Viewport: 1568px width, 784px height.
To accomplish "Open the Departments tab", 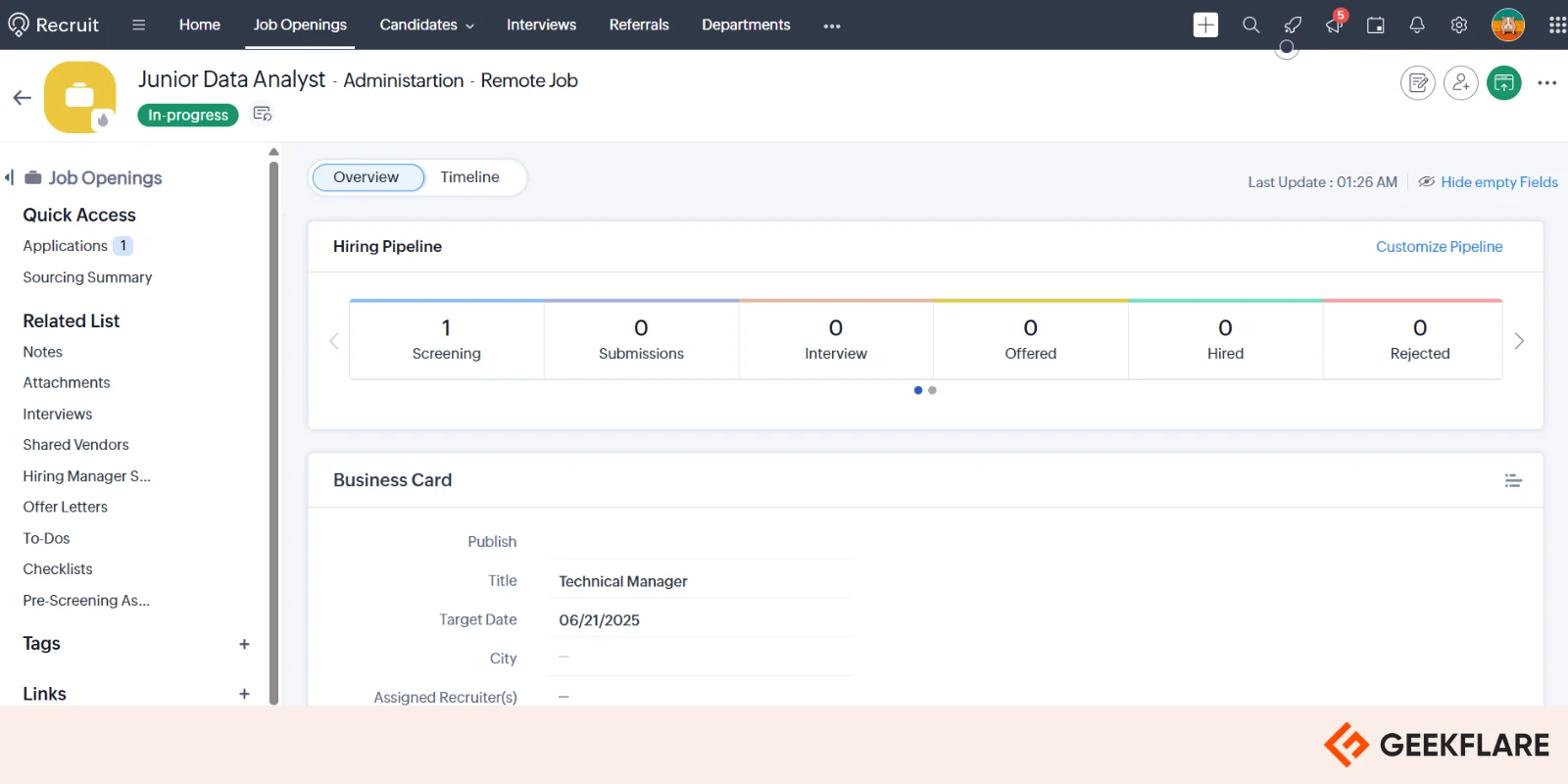I will [x=746, y=24].
